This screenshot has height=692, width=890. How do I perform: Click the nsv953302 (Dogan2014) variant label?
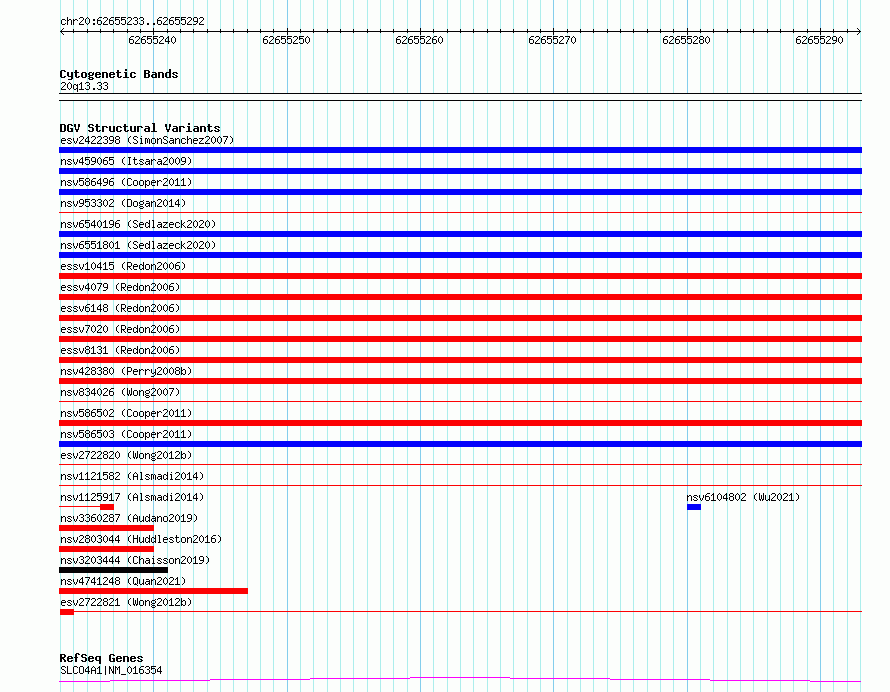click(x=122, y=203)
